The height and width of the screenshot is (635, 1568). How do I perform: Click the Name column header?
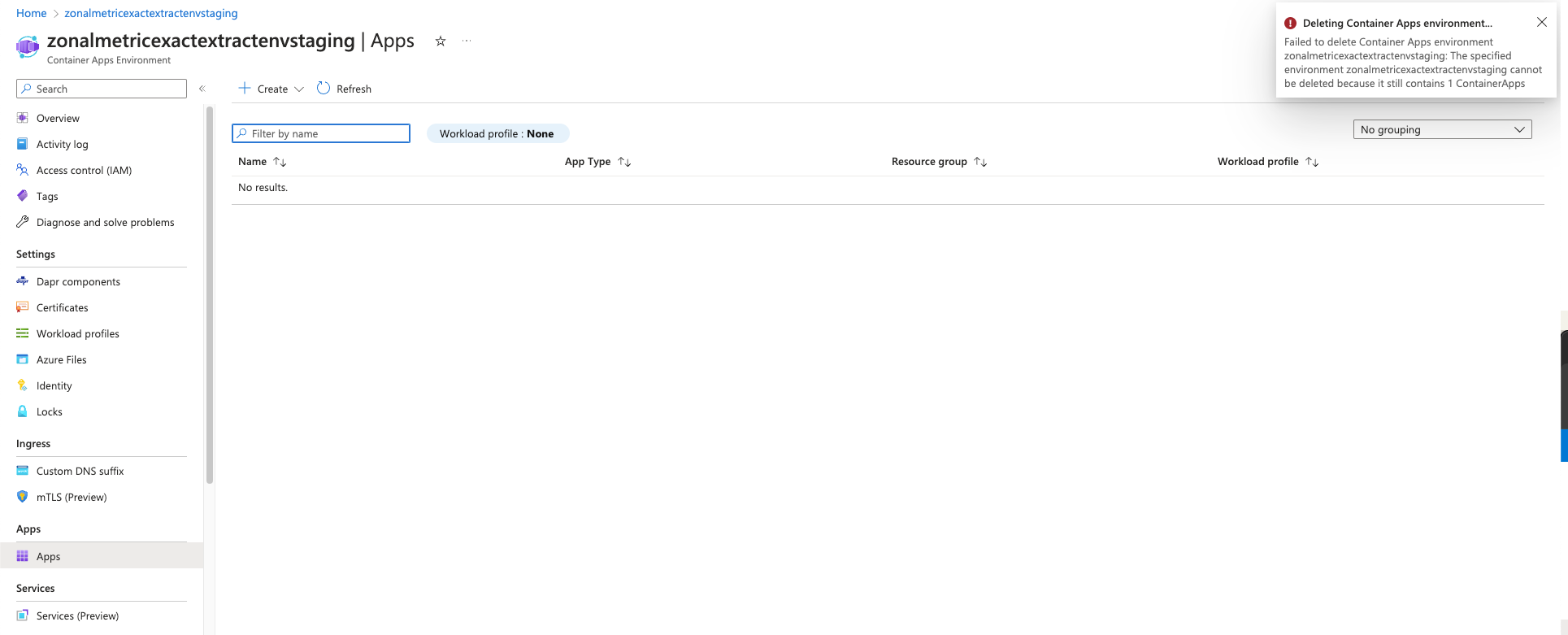pyautogui.click(x=253, y=162)
